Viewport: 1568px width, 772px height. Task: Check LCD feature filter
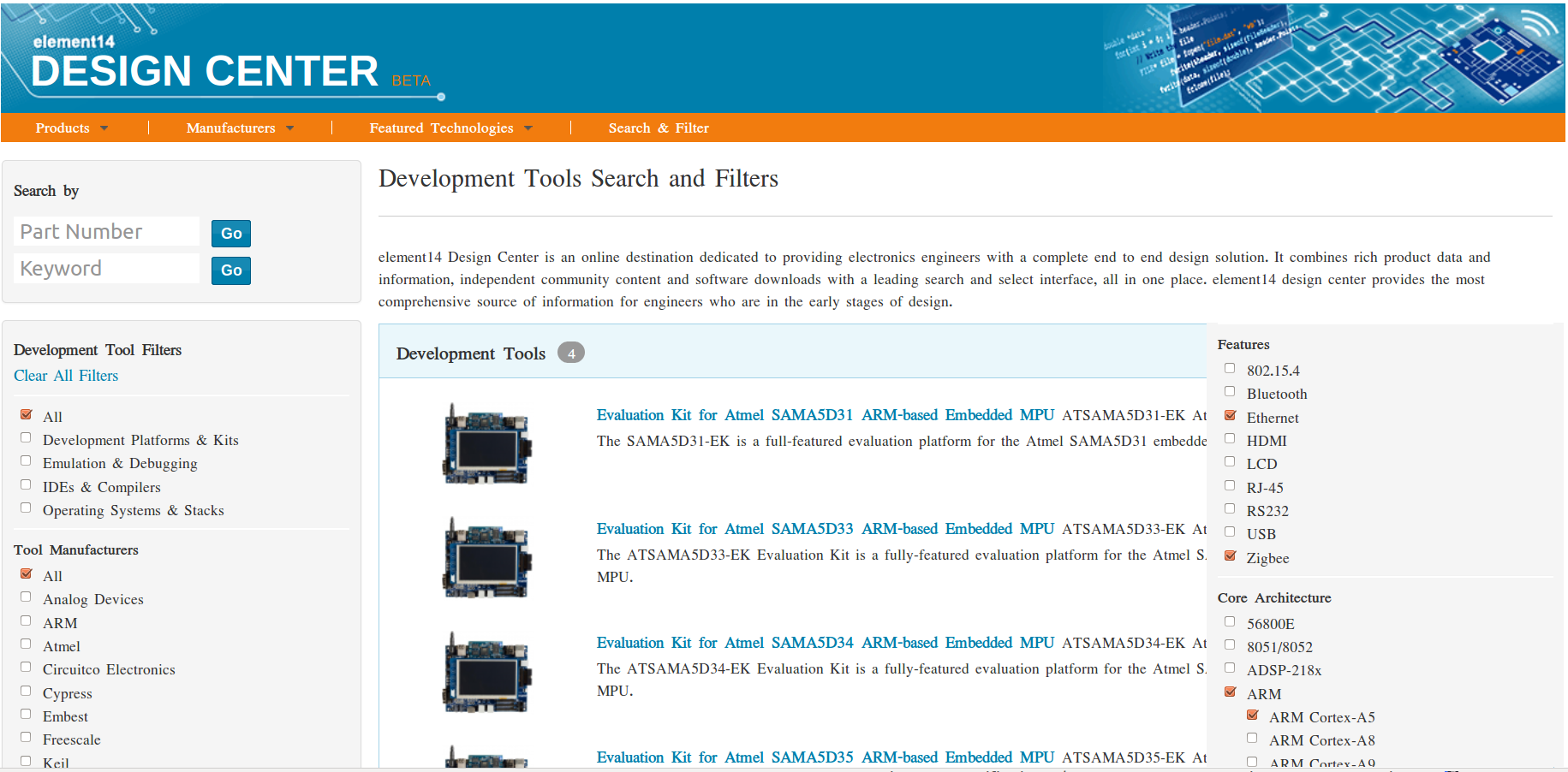[1231, 462]
